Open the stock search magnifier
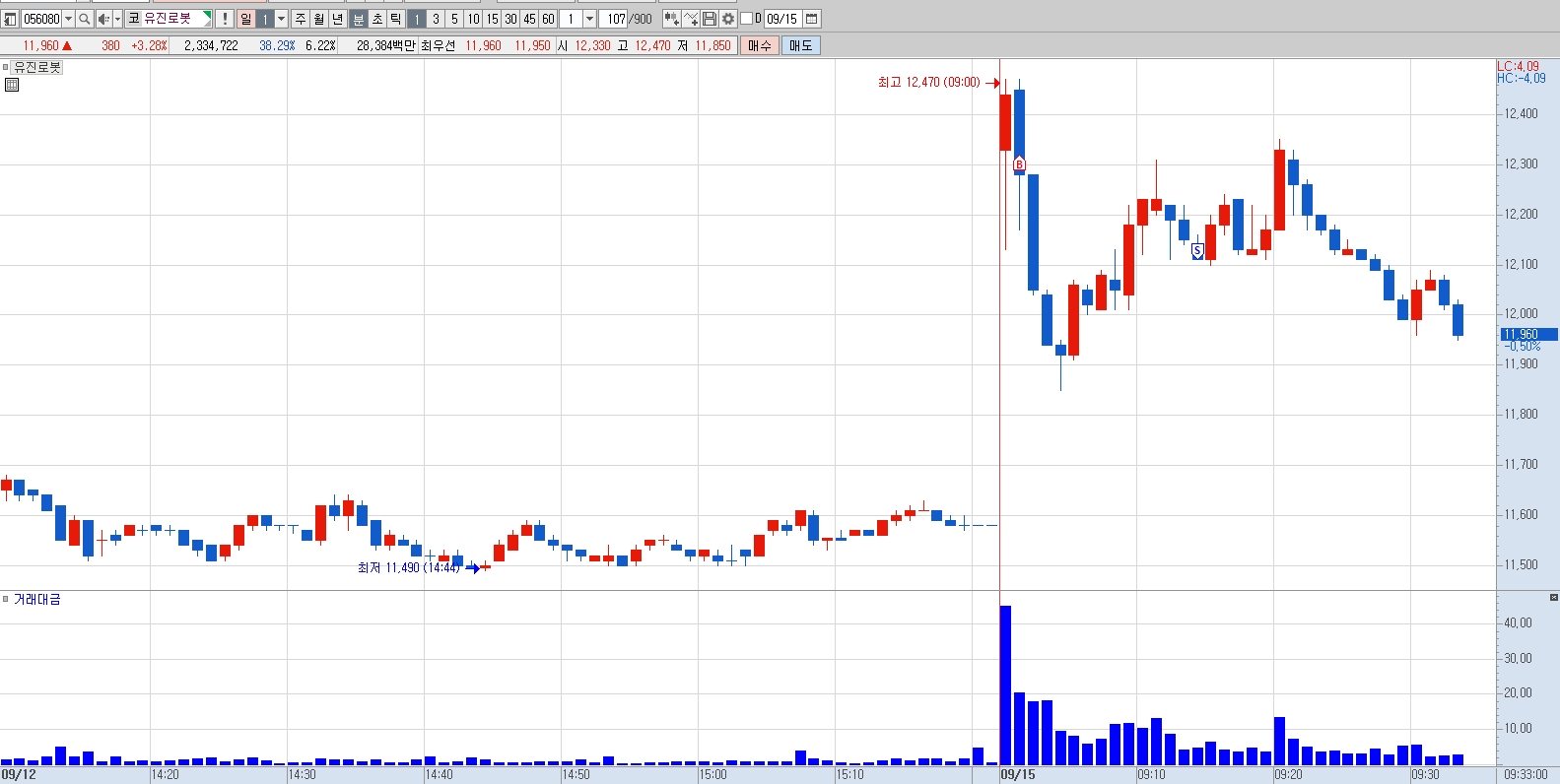The height and width of the screenshot is (784, 1560). (x=85, y=19)
